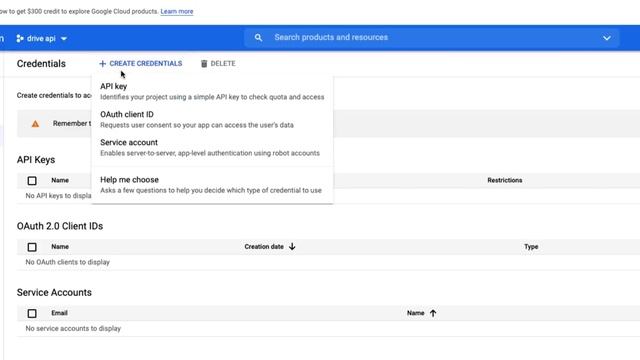Sort Service Accounts by Name arrow
Image resolution: width=640 pixels, height=360 pixels.
click(x=433, y=313)
